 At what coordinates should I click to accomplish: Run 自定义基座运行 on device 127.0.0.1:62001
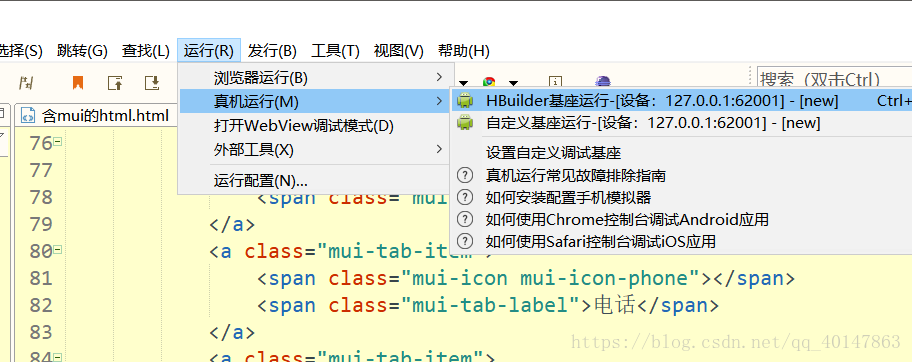point(682,123)
